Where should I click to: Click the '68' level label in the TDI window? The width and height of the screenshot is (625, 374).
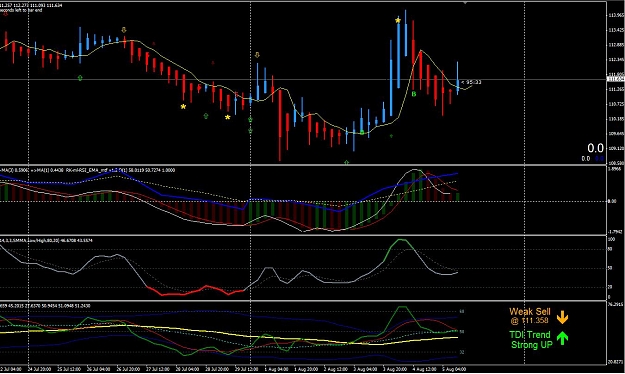pyautogui.click(x=462, y=311)
